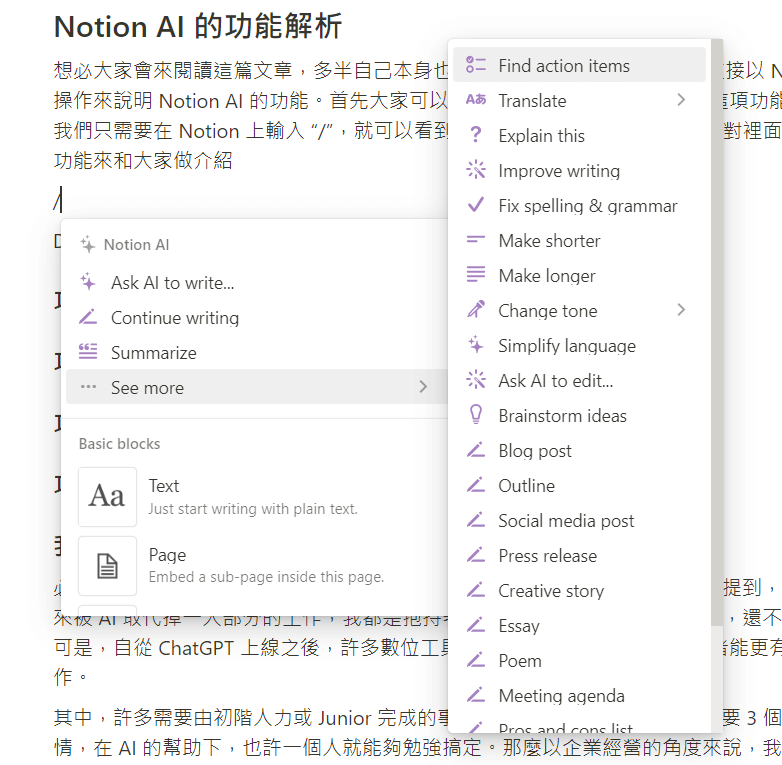Image resolution: width=782 pixels, height=765 pixels.
Task: Select Make longer option
Action: click(x=580, y=275)
